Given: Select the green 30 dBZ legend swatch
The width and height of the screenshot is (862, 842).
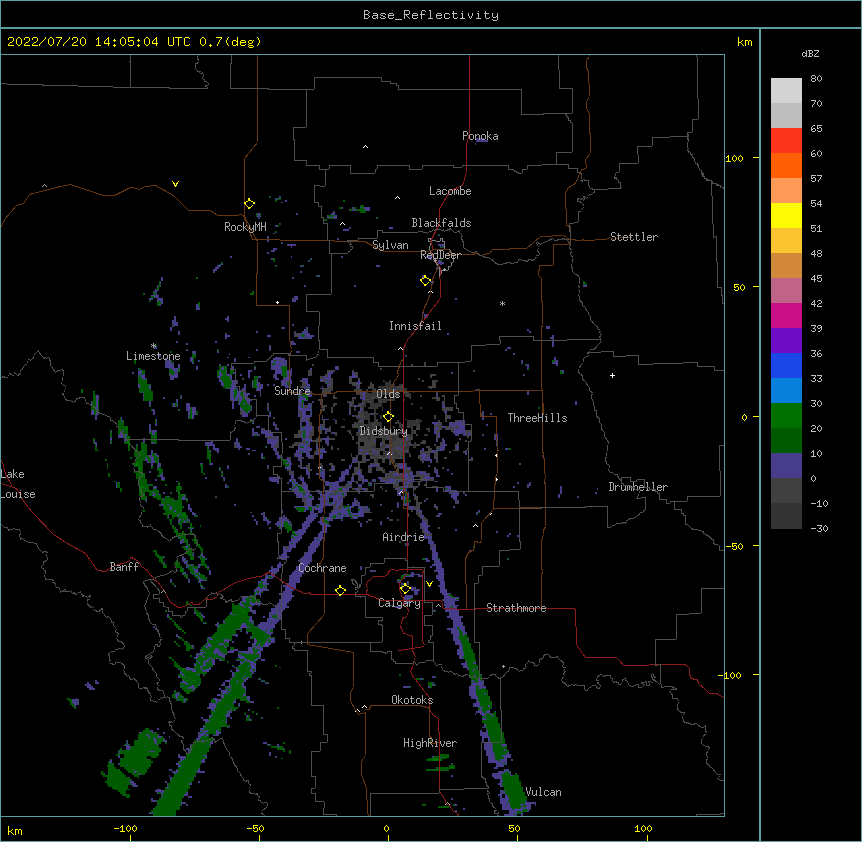Looking at the screenshot, I should [786, 416].
